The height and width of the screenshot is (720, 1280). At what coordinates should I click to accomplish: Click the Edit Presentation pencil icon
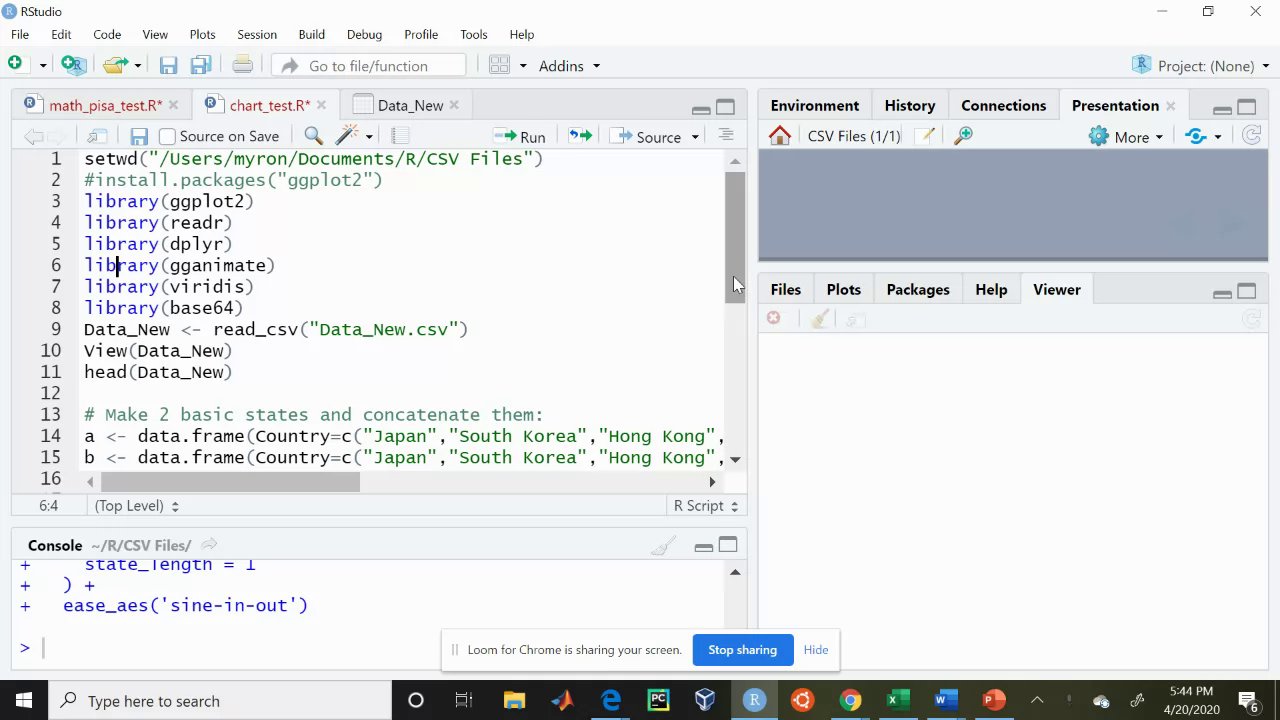(925, 136)
